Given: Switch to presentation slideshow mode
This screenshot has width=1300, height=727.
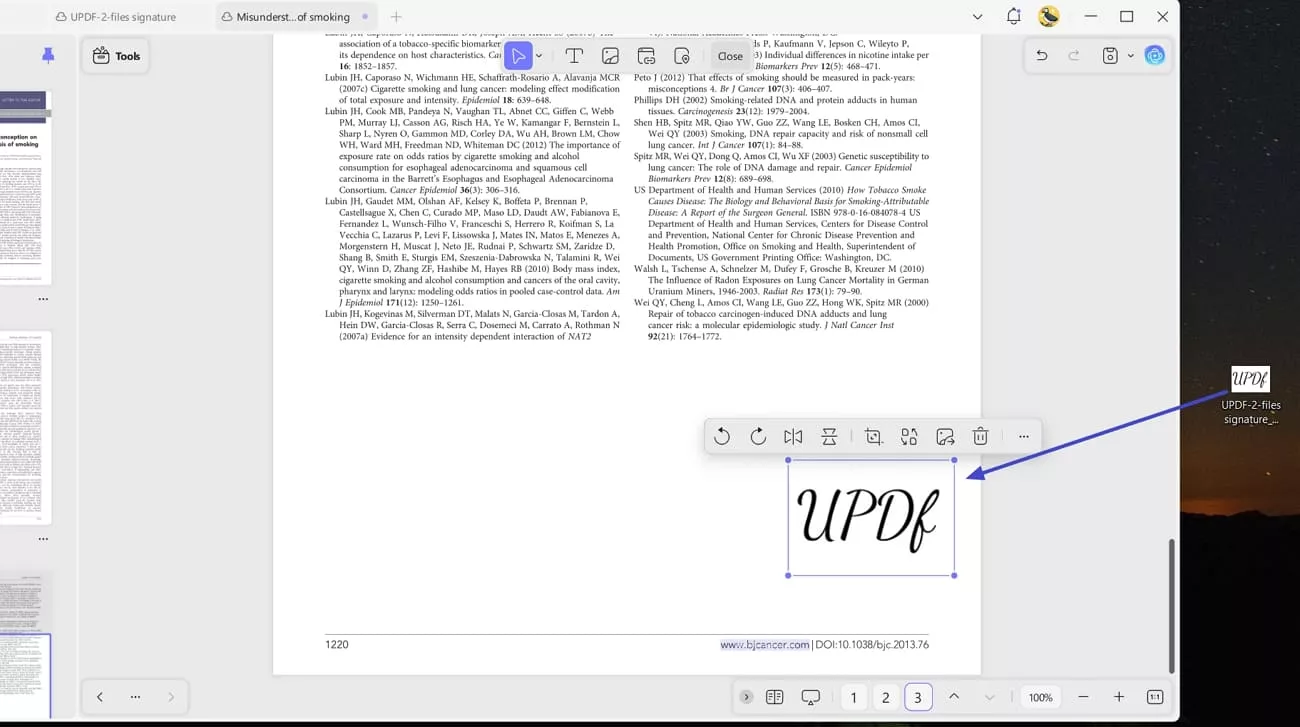Looking at the screenshot, I should pyautogui.click(x=810, y=696).
